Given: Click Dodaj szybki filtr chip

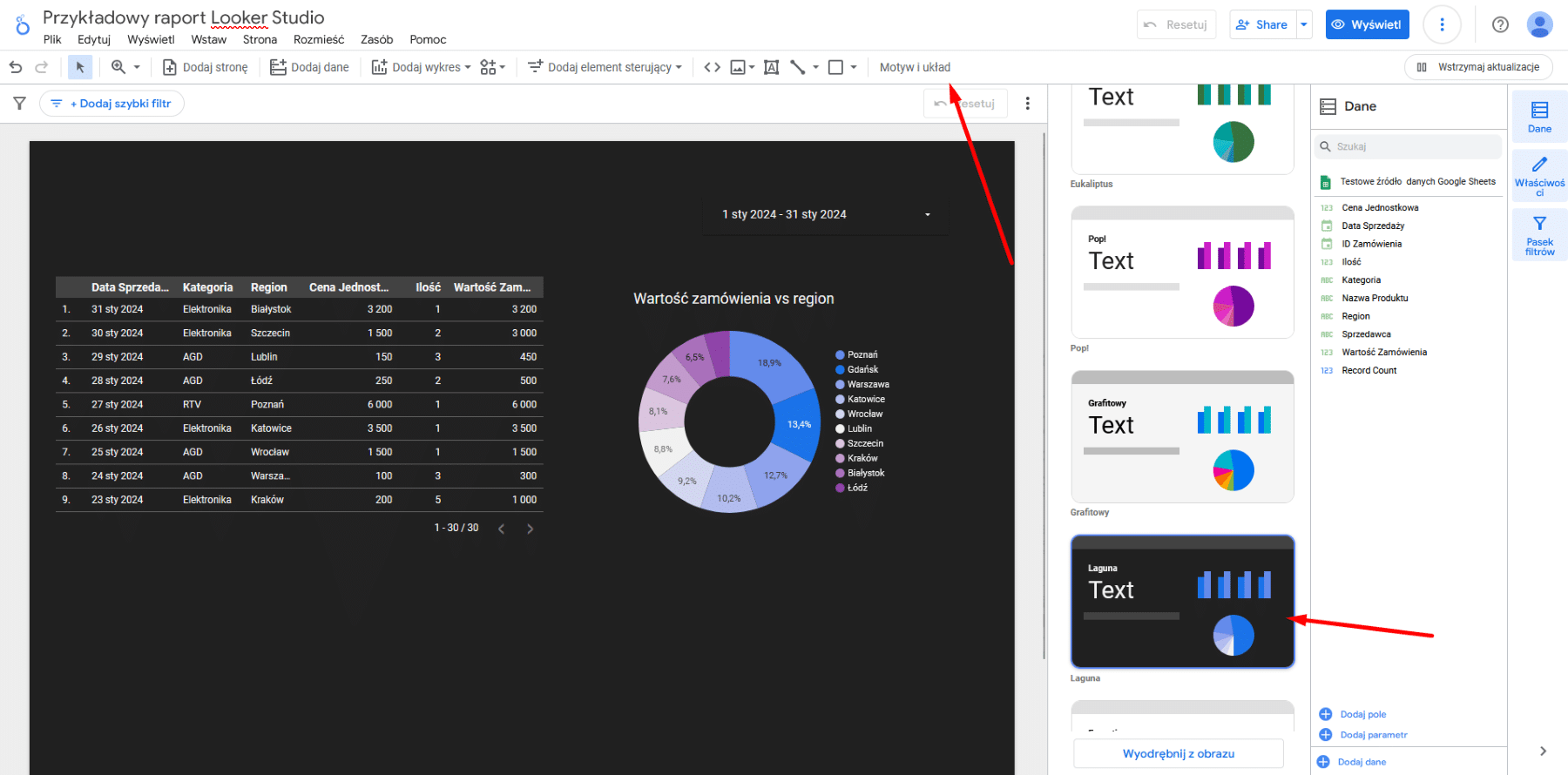Looking at the screenshot, I should pyautogui.click(x=112, y=104).
